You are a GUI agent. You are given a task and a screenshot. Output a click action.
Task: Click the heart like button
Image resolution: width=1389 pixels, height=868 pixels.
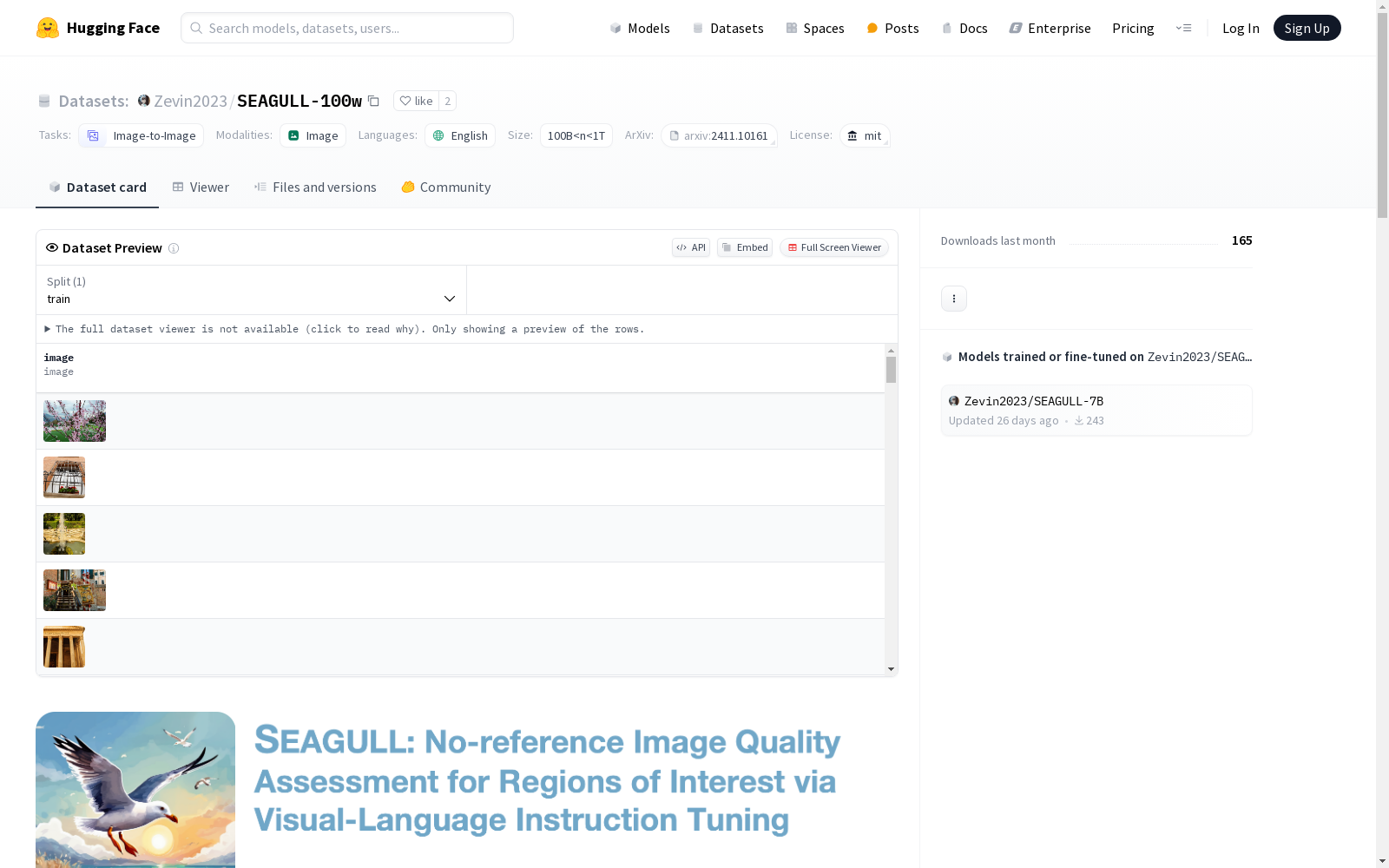416,101
